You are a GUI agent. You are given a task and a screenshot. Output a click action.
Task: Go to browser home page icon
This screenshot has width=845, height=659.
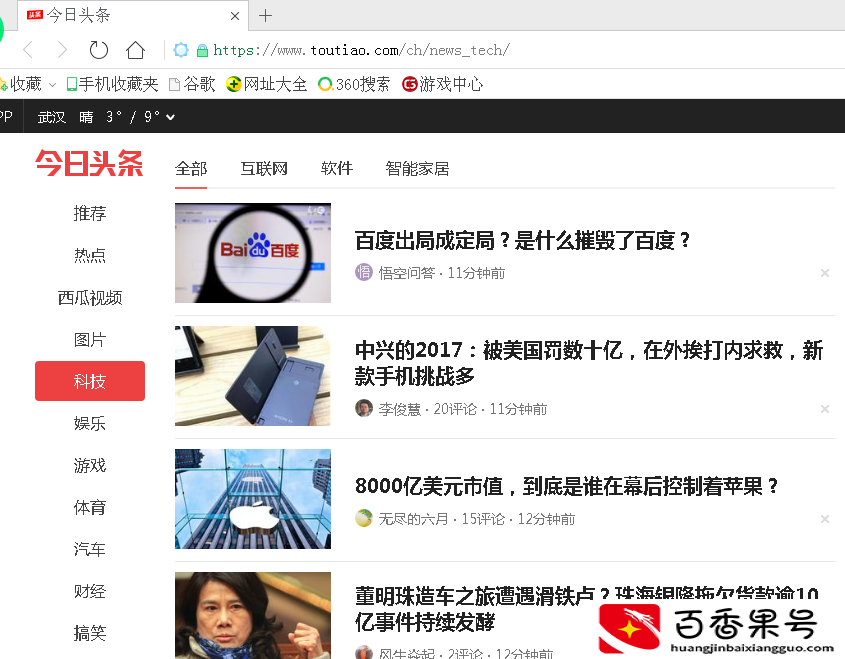135,50
